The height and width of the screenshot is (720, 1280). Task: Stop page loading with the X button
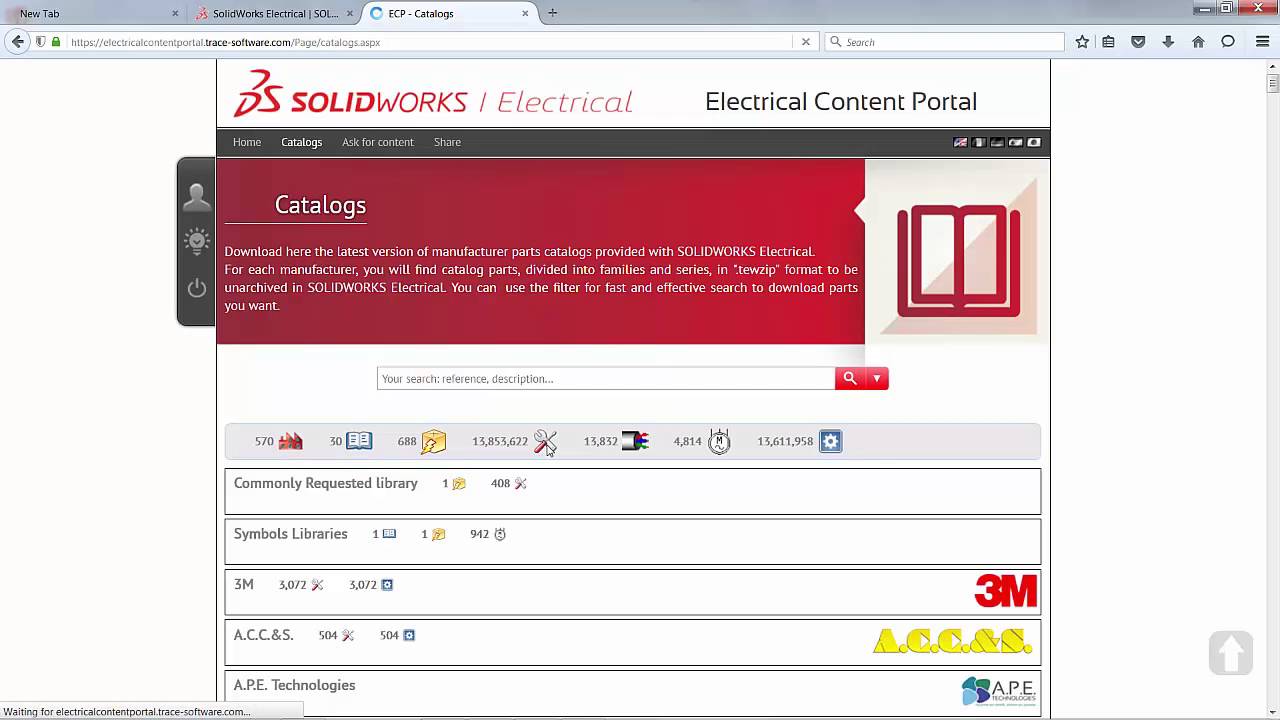click(805, 42)
